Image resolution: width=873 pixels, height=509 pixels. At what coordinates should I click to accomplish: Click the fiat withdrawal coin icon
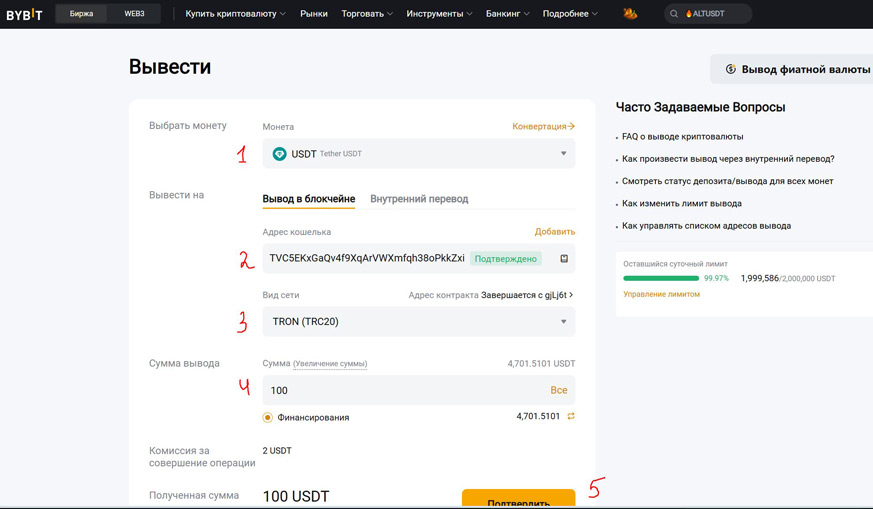tap(730, 69)
